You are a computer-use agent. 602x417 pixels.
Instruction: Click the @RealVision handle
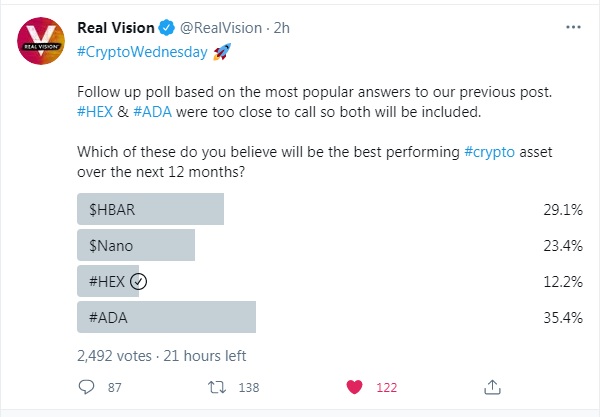tap(221, 28)
